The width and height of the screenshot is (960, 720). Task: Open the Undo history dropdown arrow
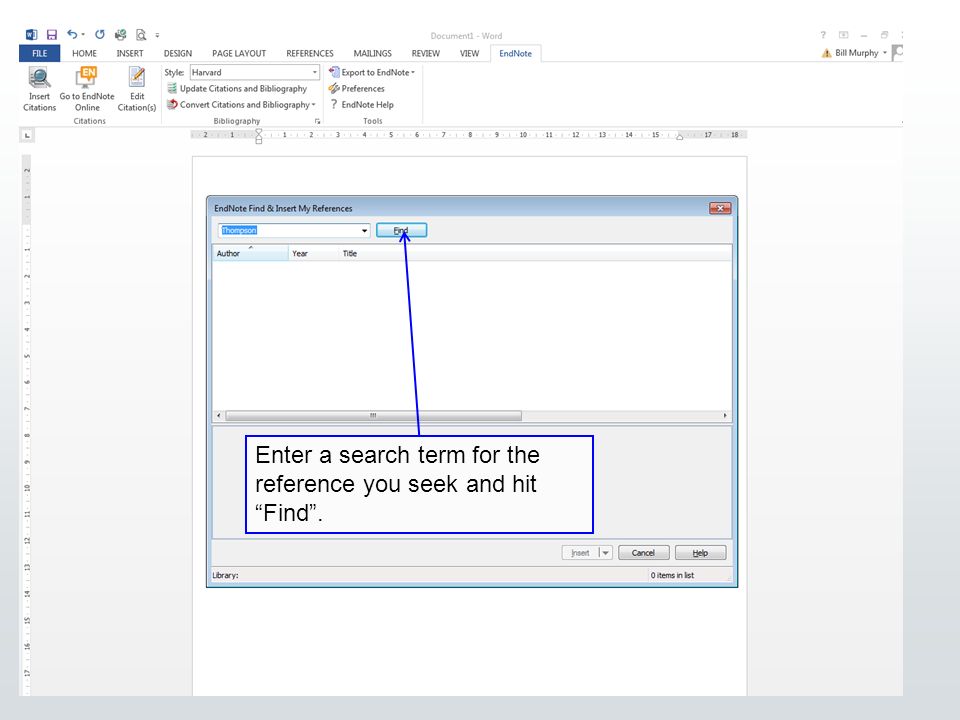click(x=83, y=35)
